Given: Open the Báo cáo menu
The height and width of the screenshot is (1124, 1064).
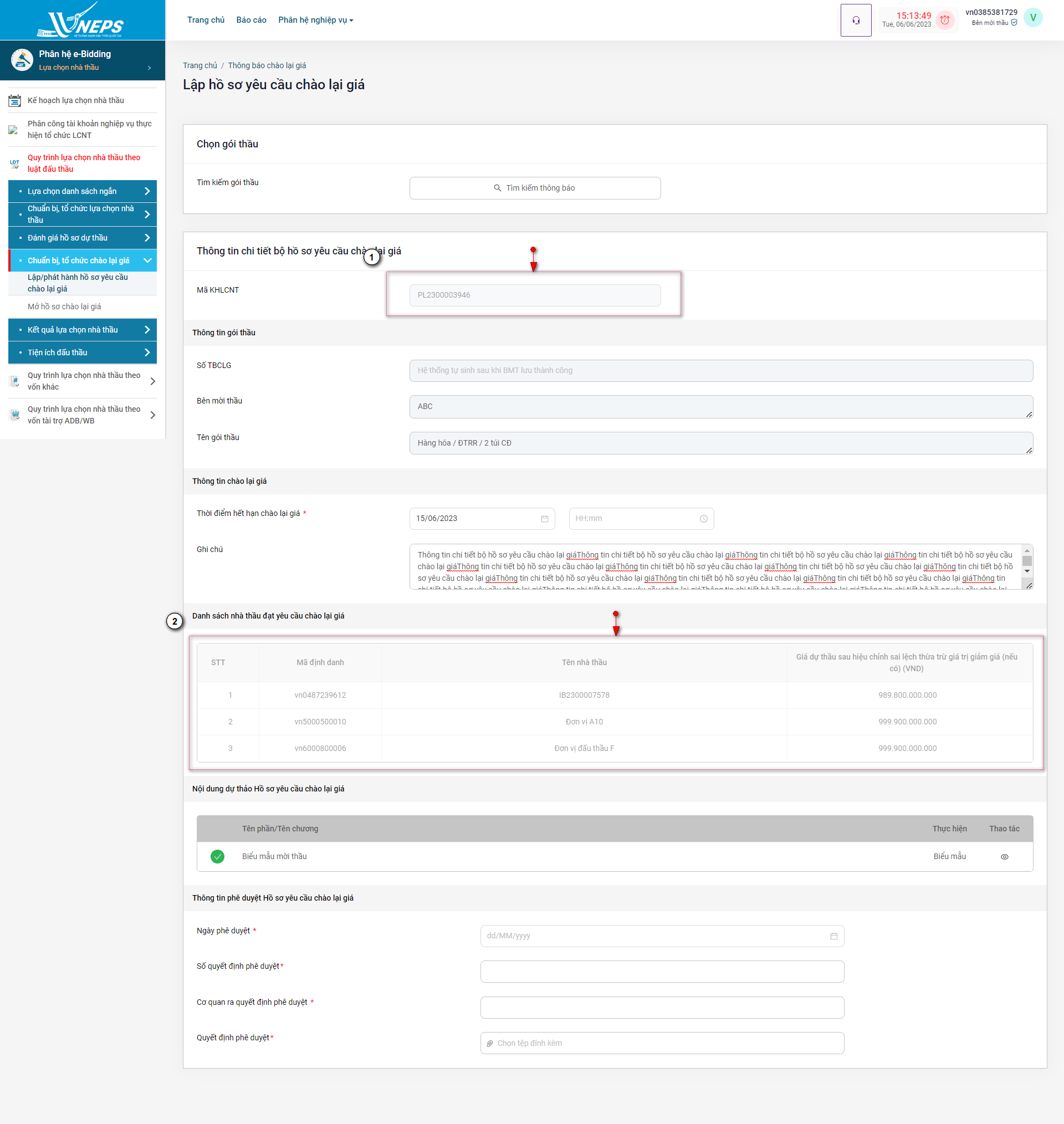Looking at the screenshot, I should pyautogui.click(x=251, y=20).
